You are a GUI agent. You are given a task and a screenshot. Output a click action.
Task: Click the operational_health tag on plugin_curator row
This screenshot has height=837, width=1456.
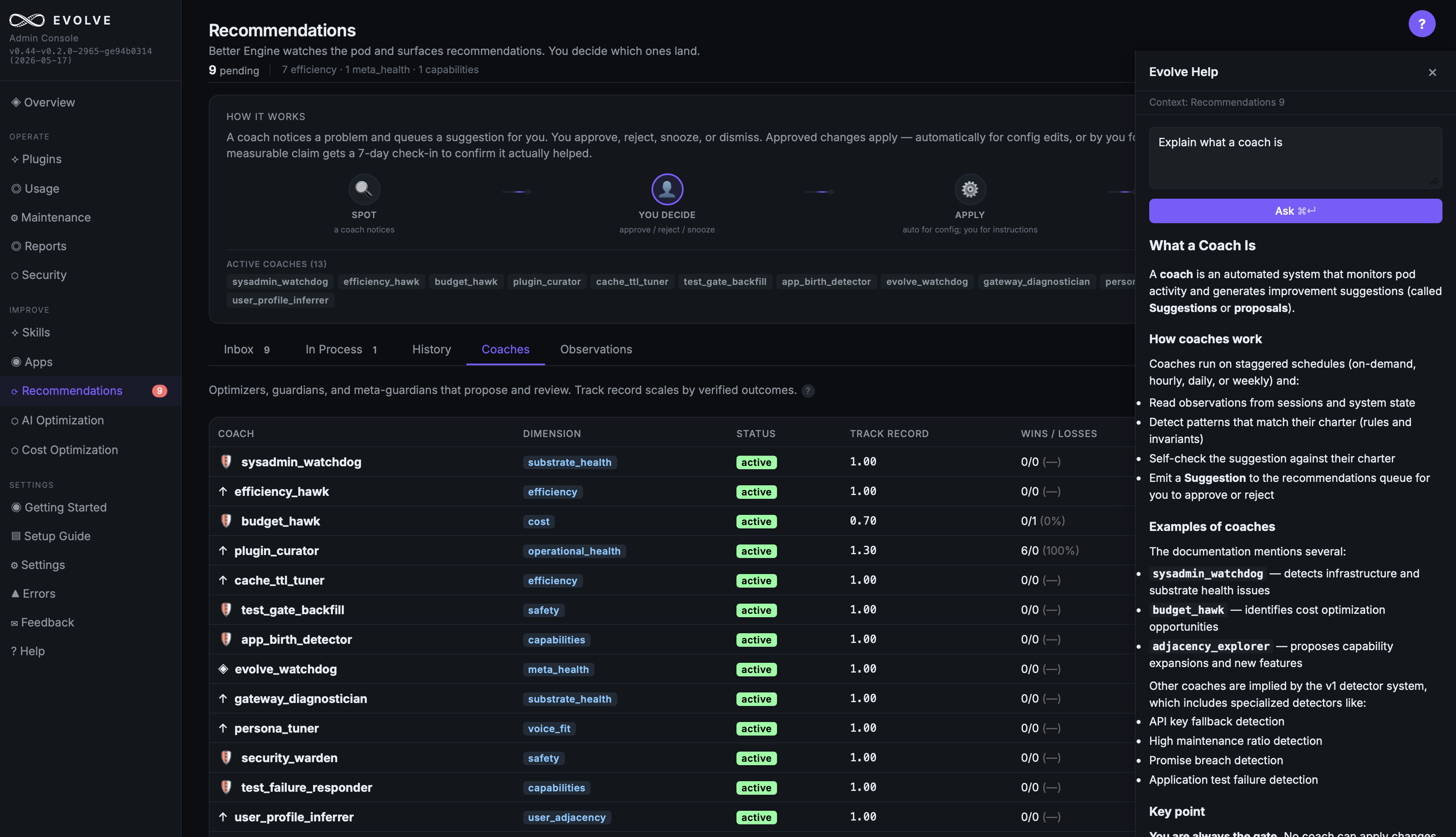[x=574, y=551]
